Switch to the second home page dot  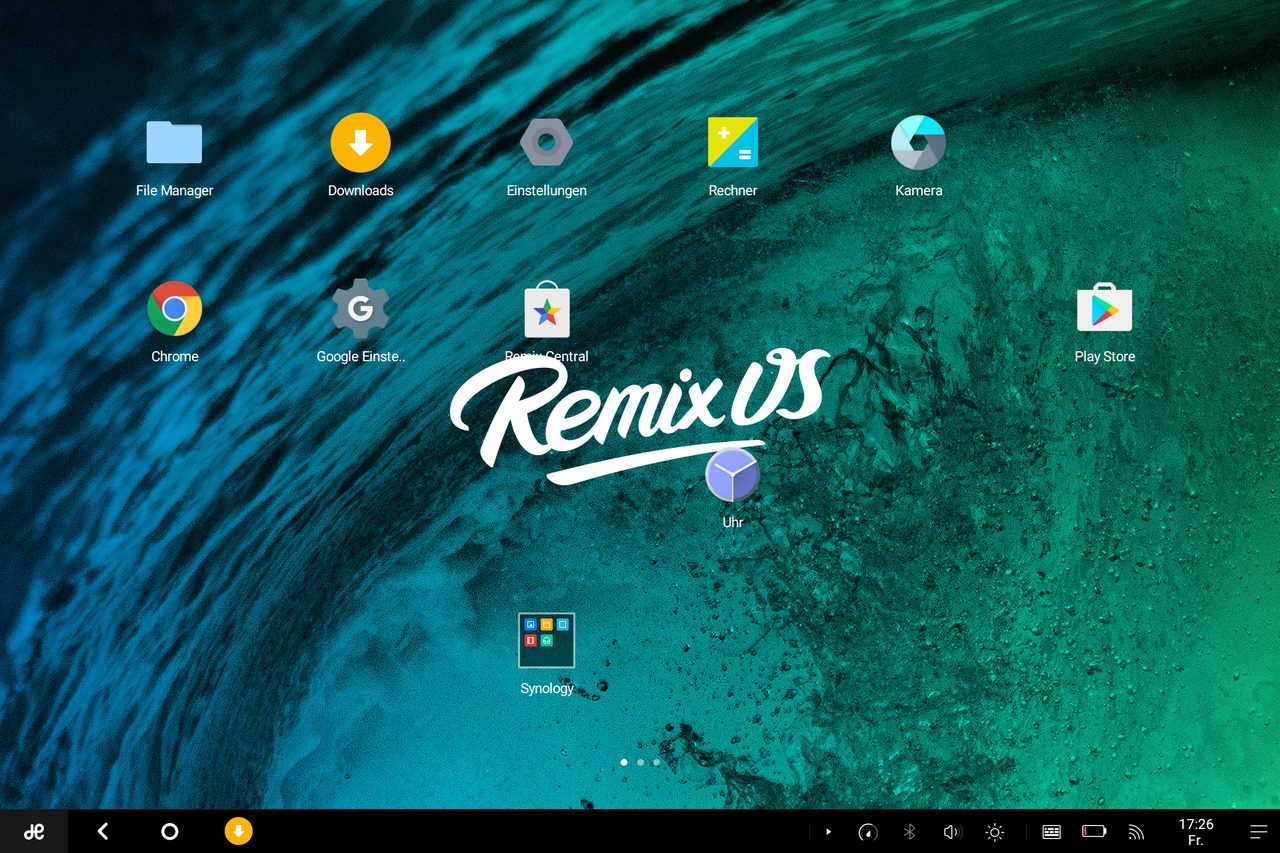pyautogui.click(x=640, y=762)
